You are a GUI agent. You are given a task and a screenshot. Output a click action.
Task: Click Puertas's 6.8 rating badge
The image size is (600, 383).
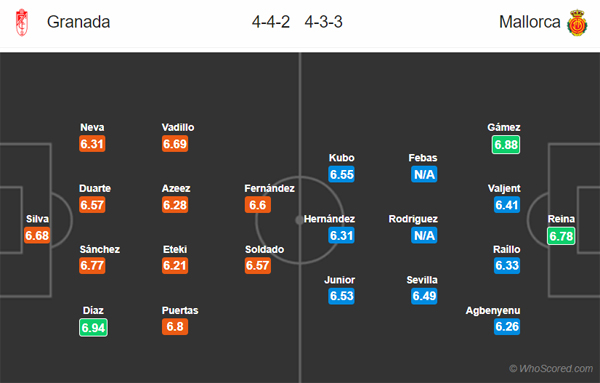point(175,327)
